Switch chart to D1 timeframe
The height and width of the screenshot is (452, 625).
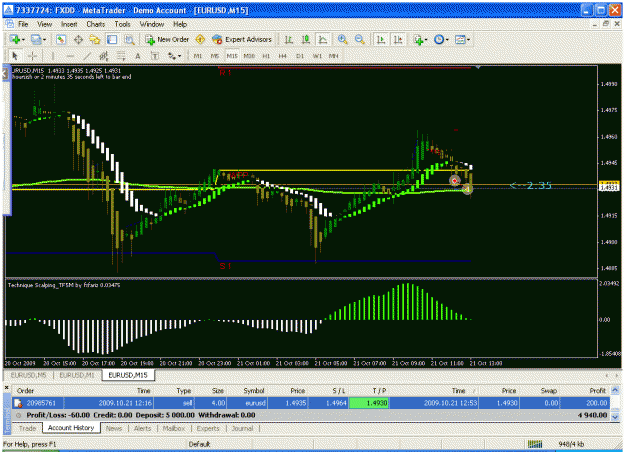(x=300, y=56)
